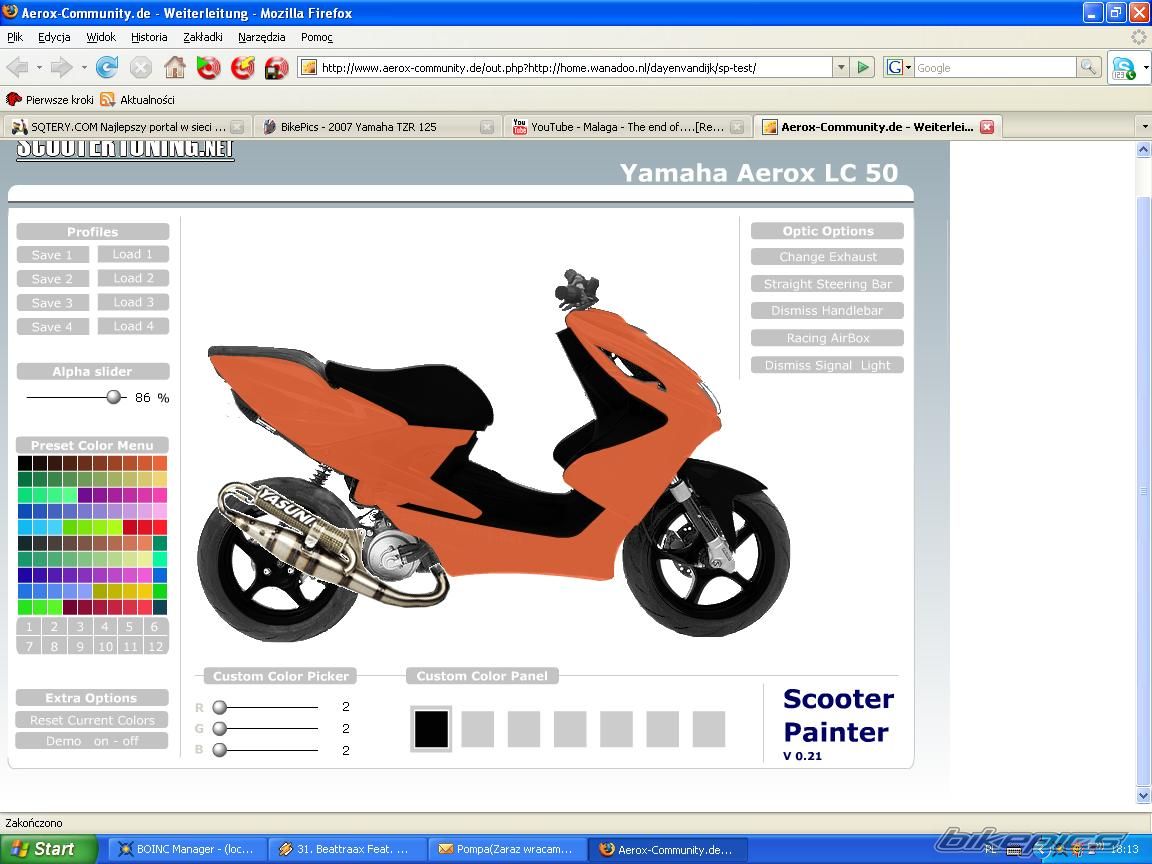The width and height of the screenshot is (1152, 864).
Task: Toggle the Dismiss Signal Light option
Action: [827, 365]
